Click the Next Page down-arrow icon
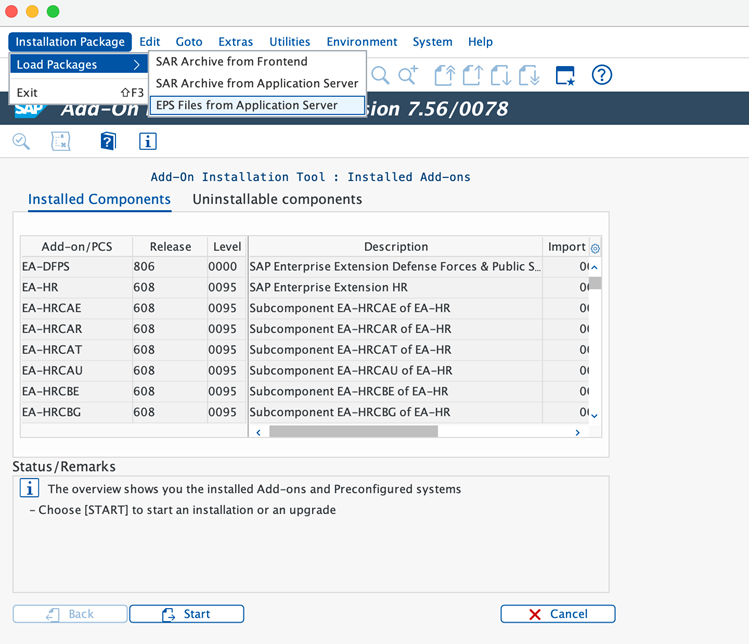The height and width of the screenshot is (644, 749). (501, 75)
